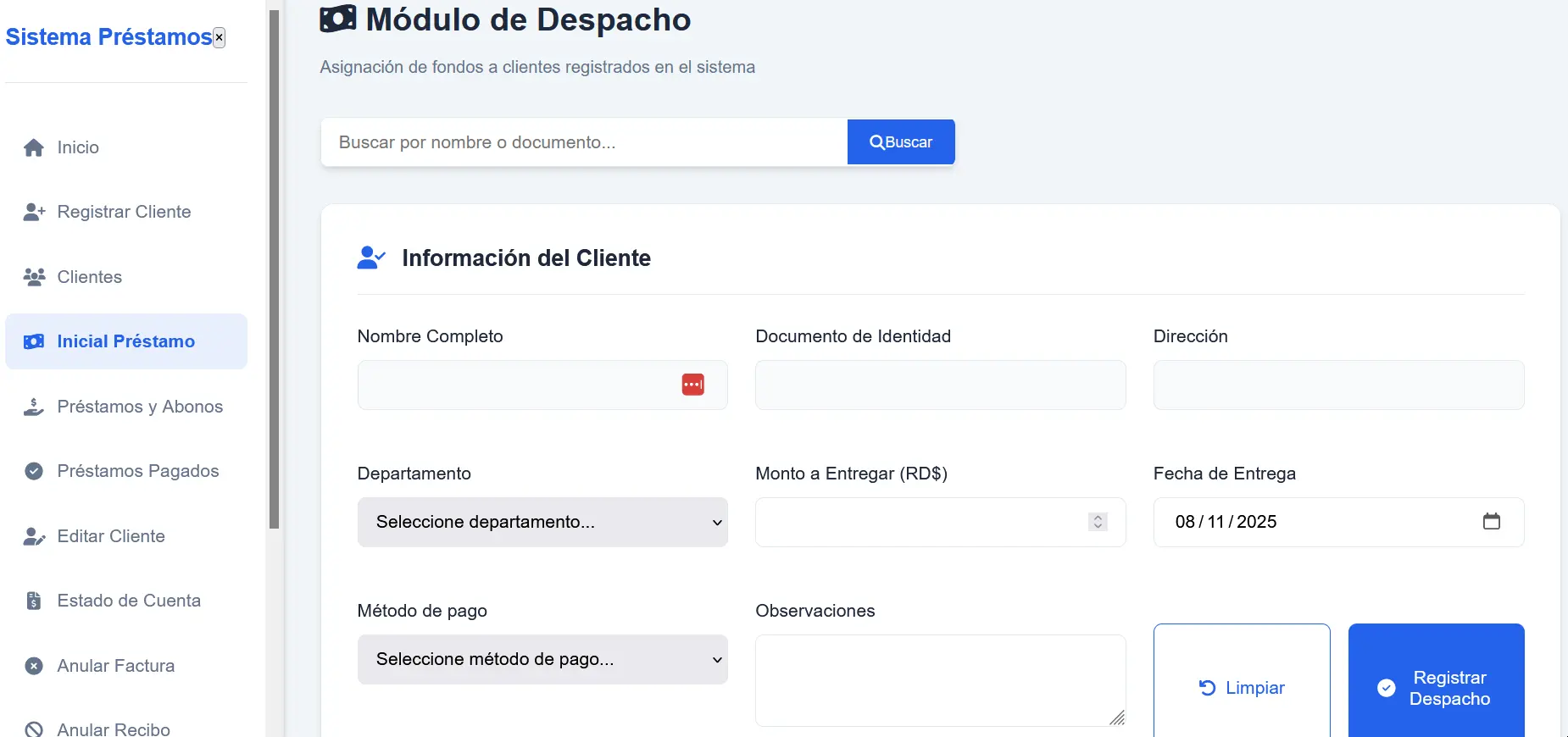This screenshot has height=737, width=1568.
Task: Click the x-circle icon beside Anular Factura
Action: click(34, 666)
